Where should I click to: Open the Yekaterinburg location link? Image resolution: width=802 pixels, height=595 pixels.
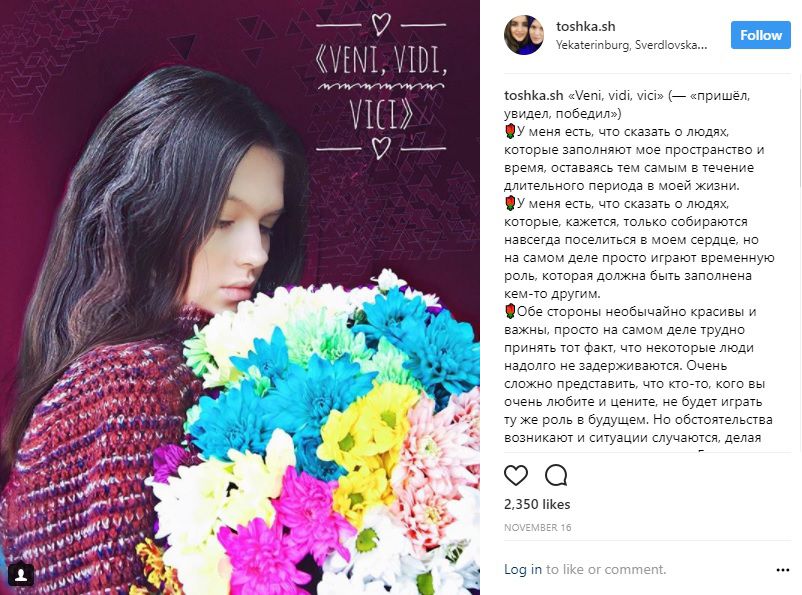(x=632, y=45)
